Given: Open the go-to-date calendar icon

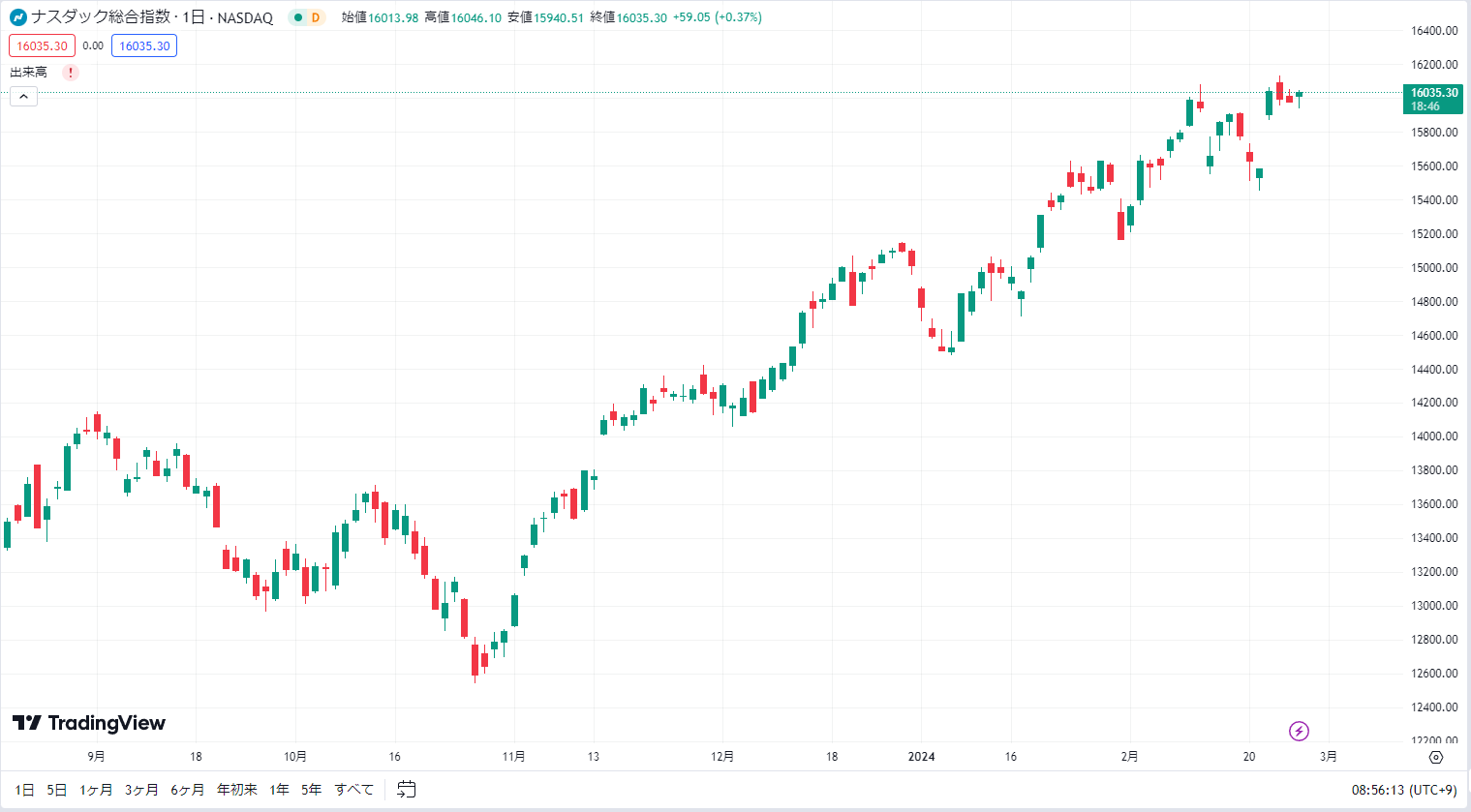Looking at the screenshot, I should click(x=407, y=790).
